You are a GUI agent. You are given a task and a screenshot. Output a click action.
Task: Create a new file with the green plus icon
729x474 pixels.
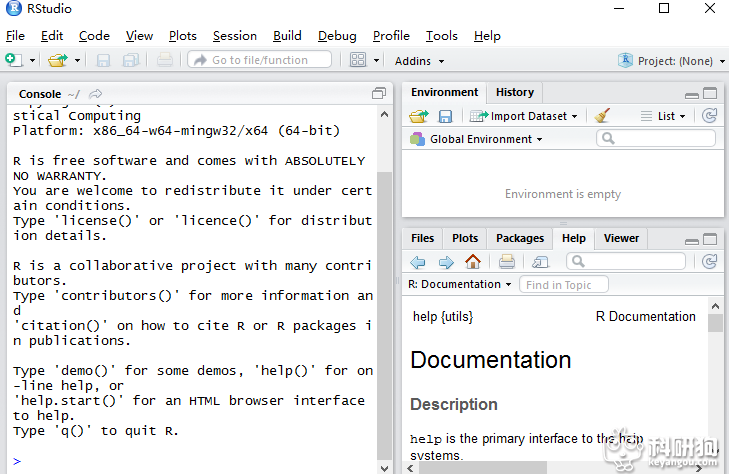click(x=13, y=60)
